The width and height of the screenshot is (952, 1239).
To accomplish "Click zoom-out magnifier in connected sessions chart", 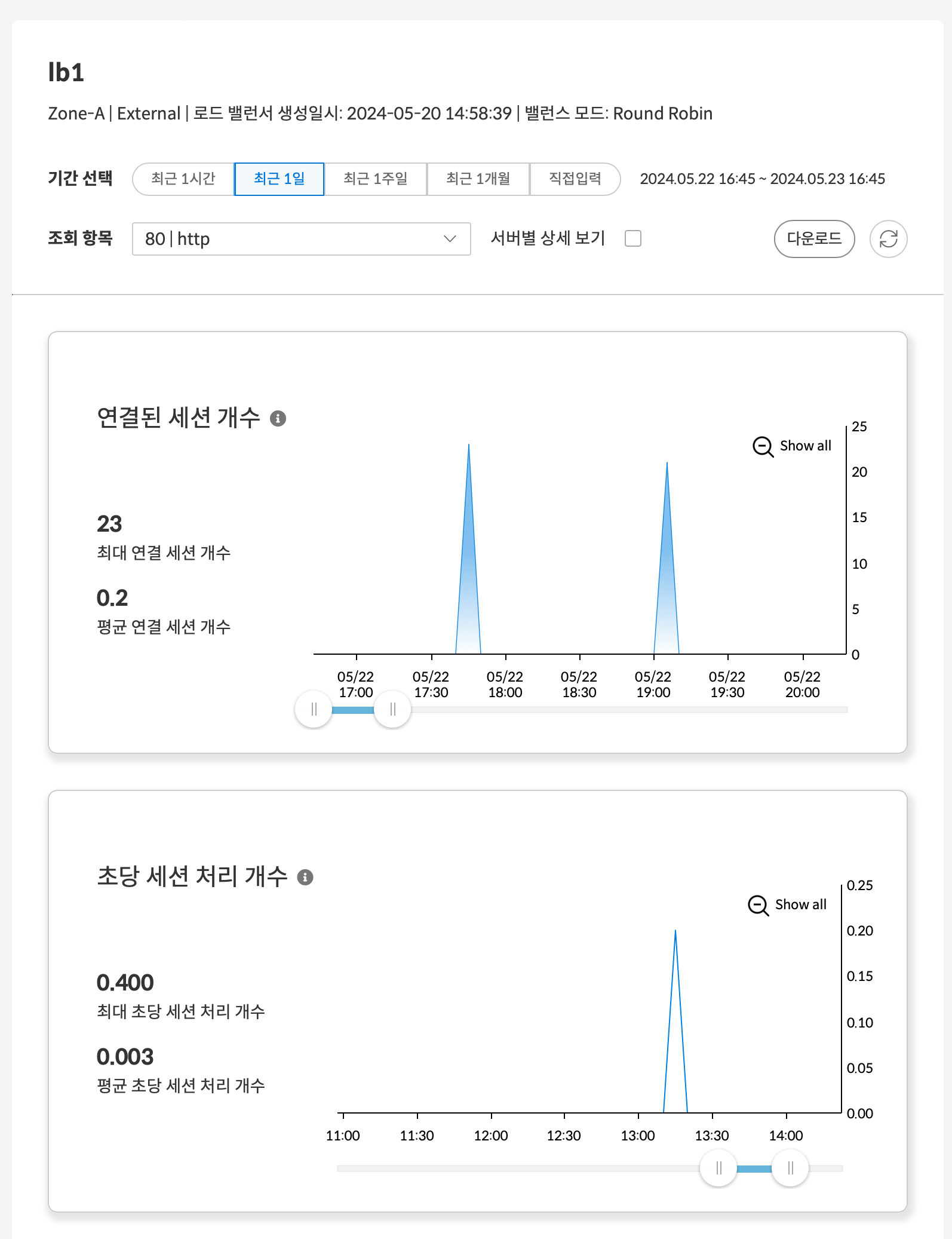I will pyautogui.click(x=763, y=446).
